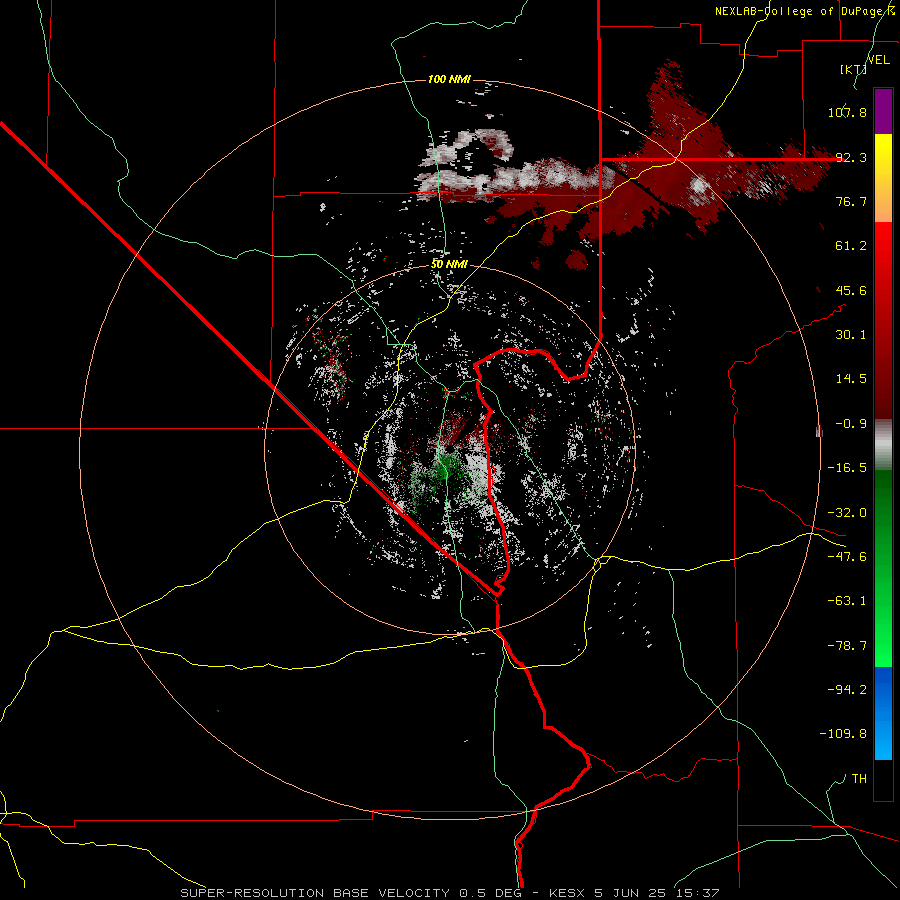Click the 107.8 value on velocity scale

click(847, 112)
